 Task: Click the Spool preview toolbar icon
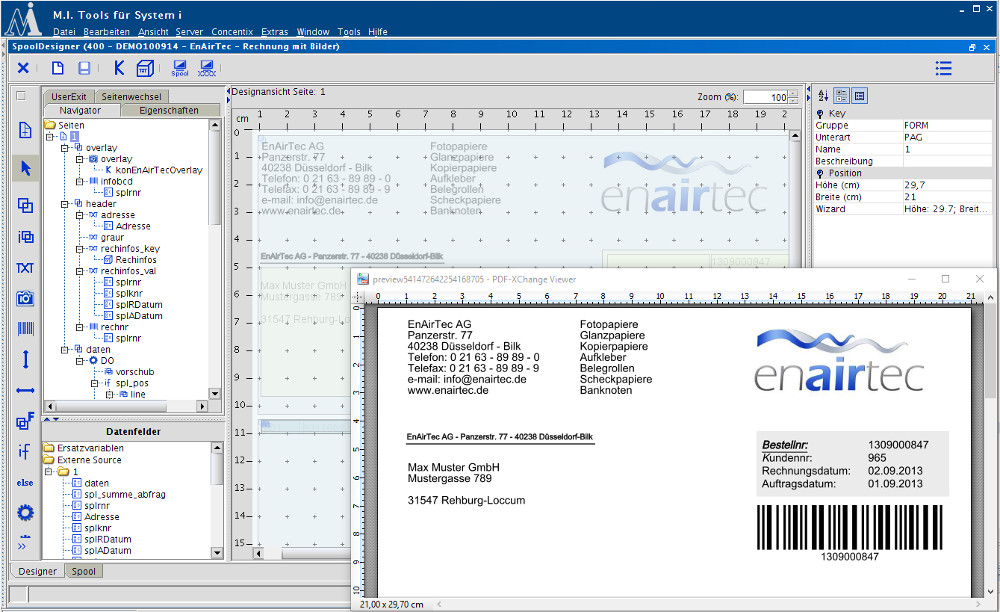[180, 68]
